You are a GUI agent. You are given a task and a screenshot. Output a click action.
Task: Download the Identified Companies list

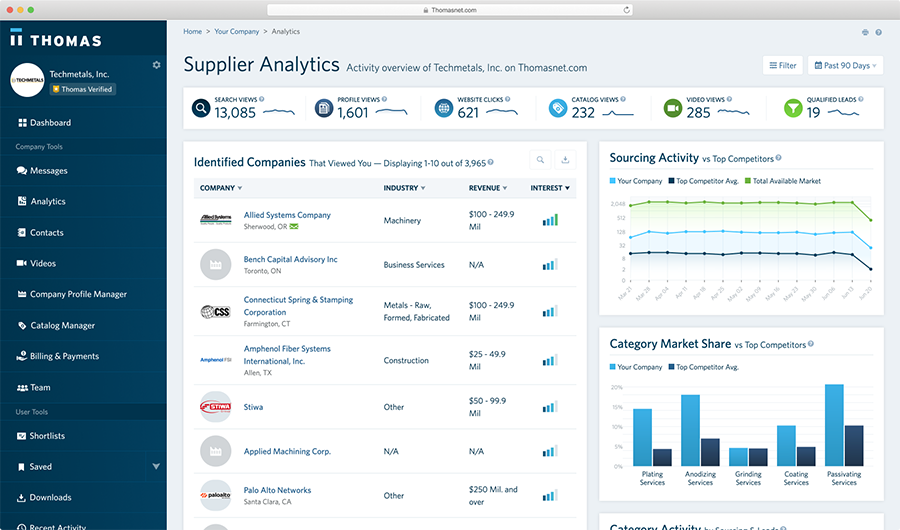point(565,160)
